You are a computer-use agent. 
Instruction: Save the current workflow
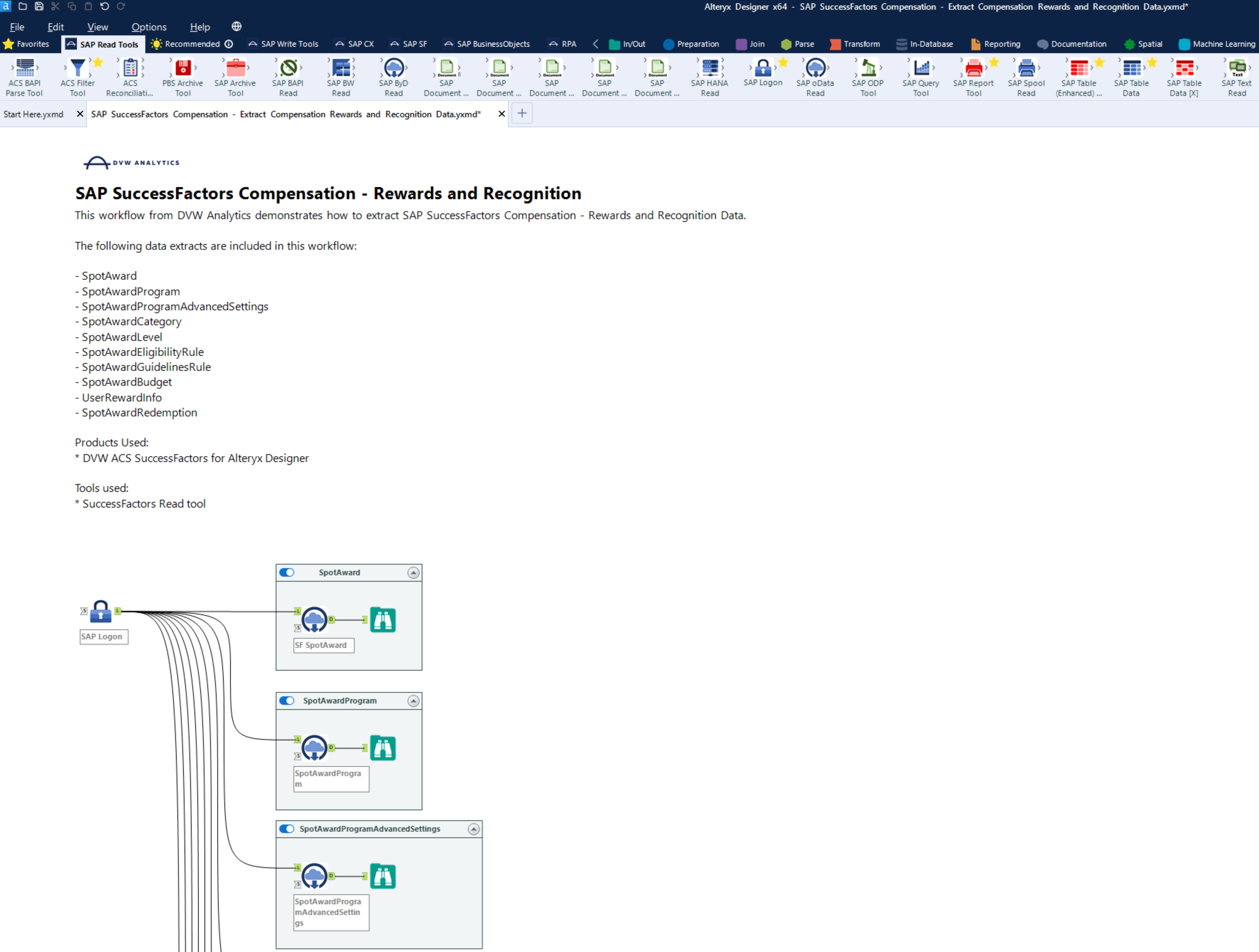tap(38, 6)
